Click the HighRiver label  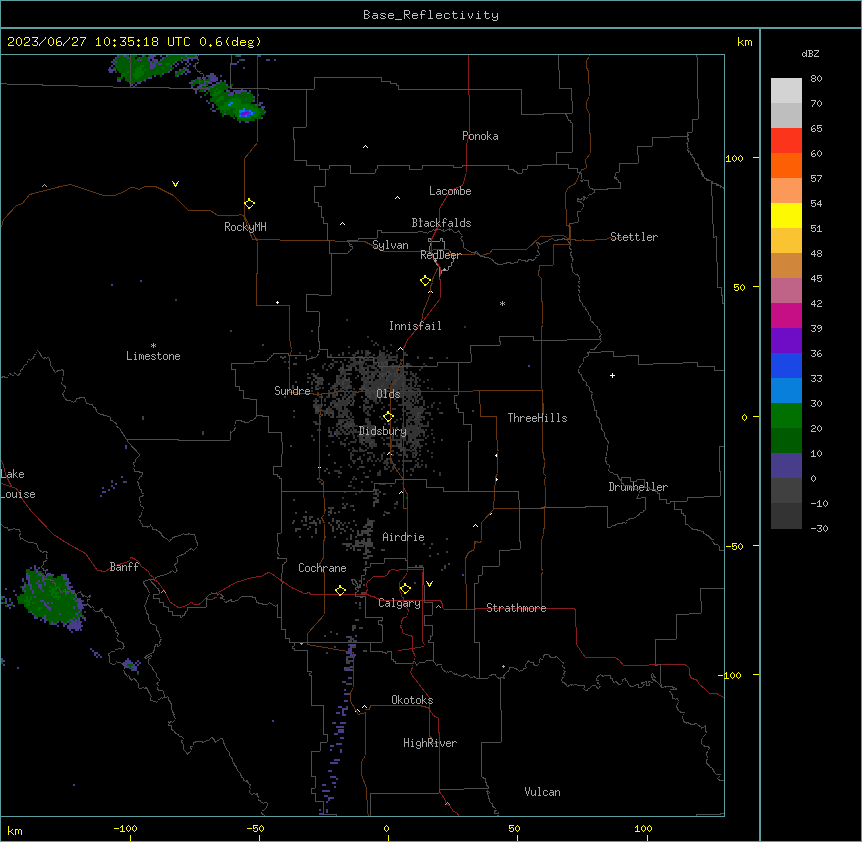pos(430,743)
